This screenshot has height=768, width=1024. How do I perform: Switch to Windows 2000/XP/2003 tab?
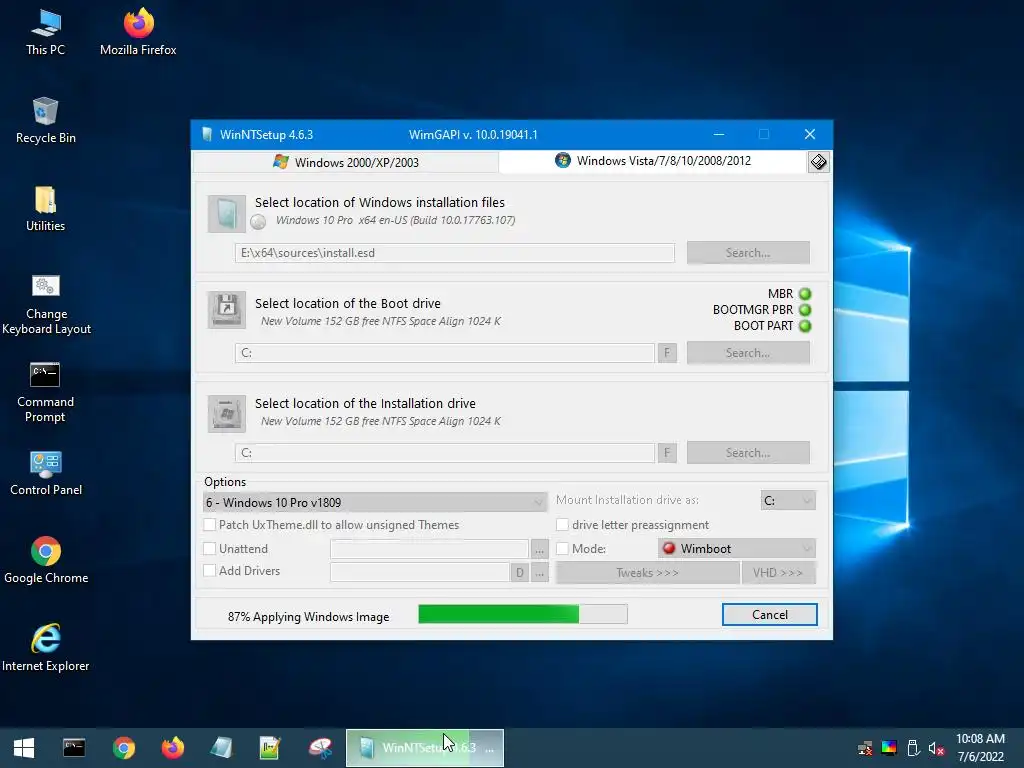coord(346,162)
